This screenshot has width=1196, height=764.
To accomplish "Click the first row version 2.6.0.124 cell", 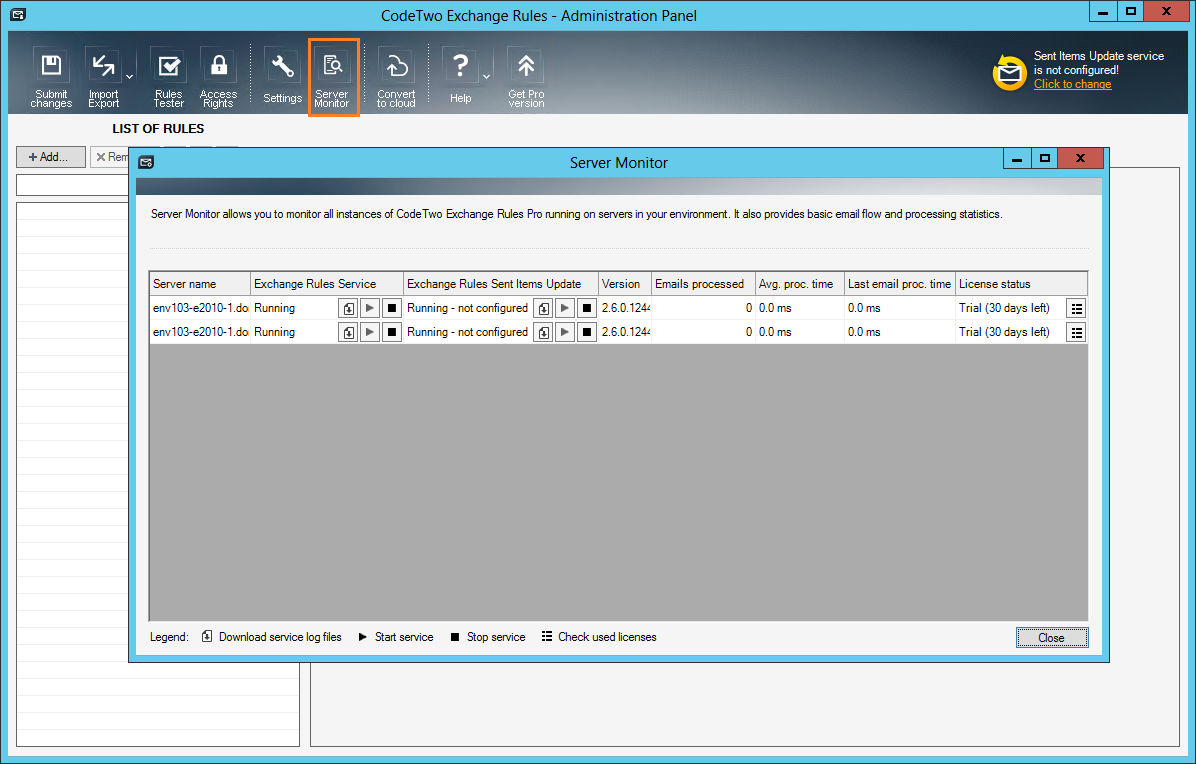I will coord(625,308).
